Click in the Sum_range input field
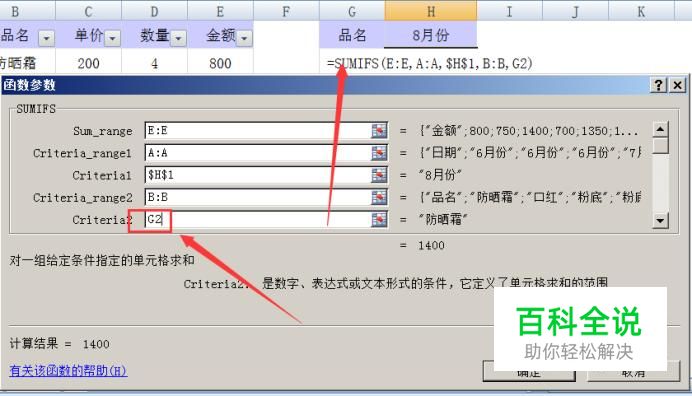This screenshot has width=692, height=396. 258,131
